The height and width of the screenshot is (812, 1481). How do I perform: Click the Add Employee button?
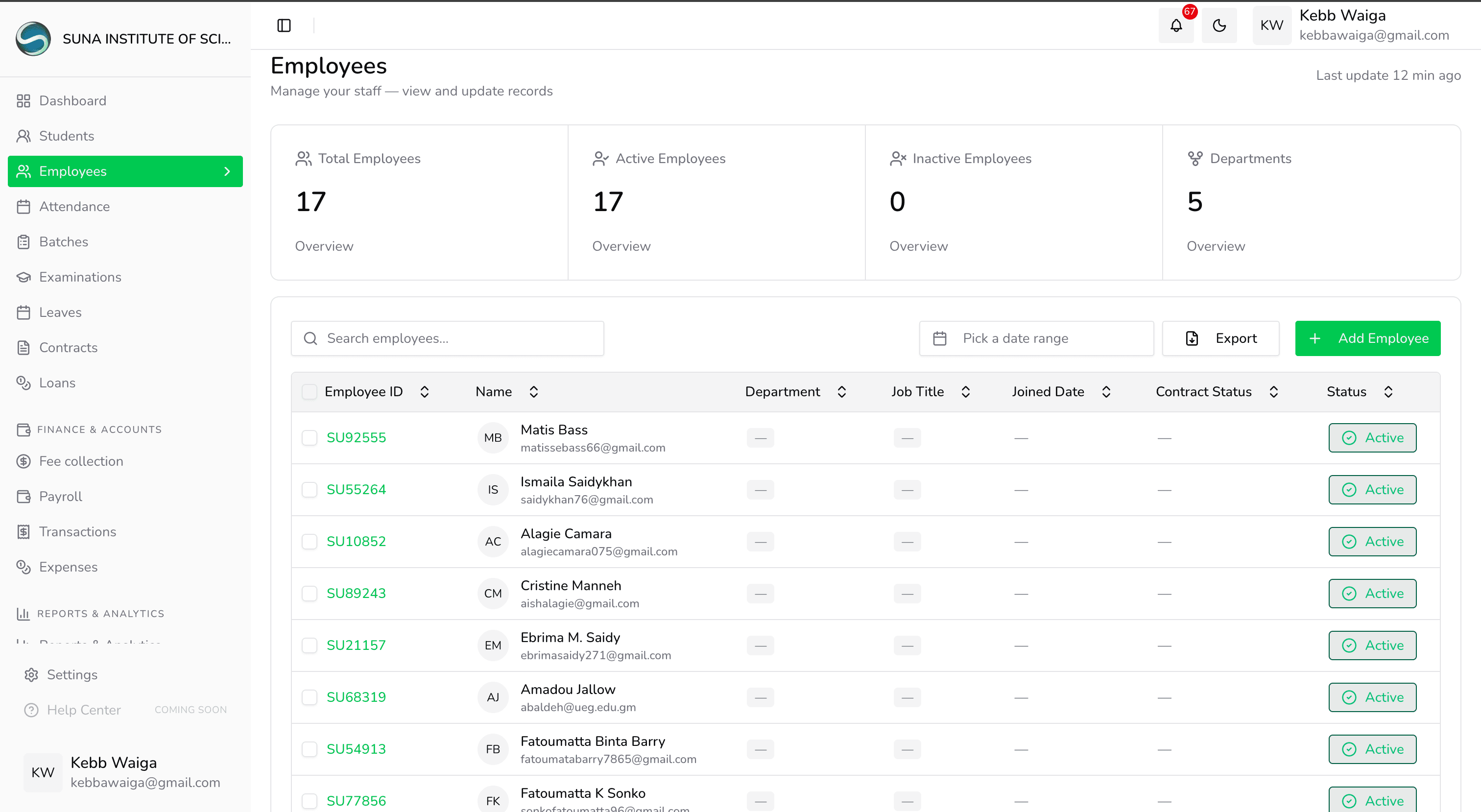coord(1367,338)
